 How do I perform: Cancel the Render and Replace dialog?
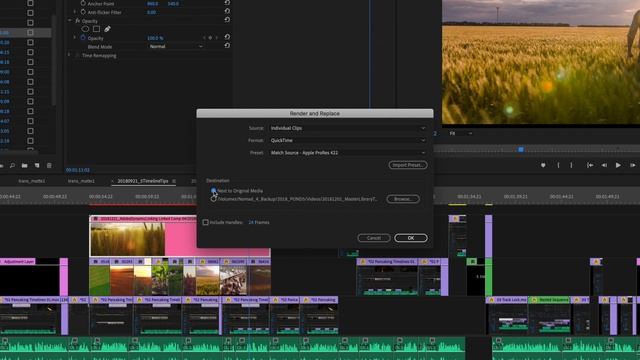coord(374,238)
